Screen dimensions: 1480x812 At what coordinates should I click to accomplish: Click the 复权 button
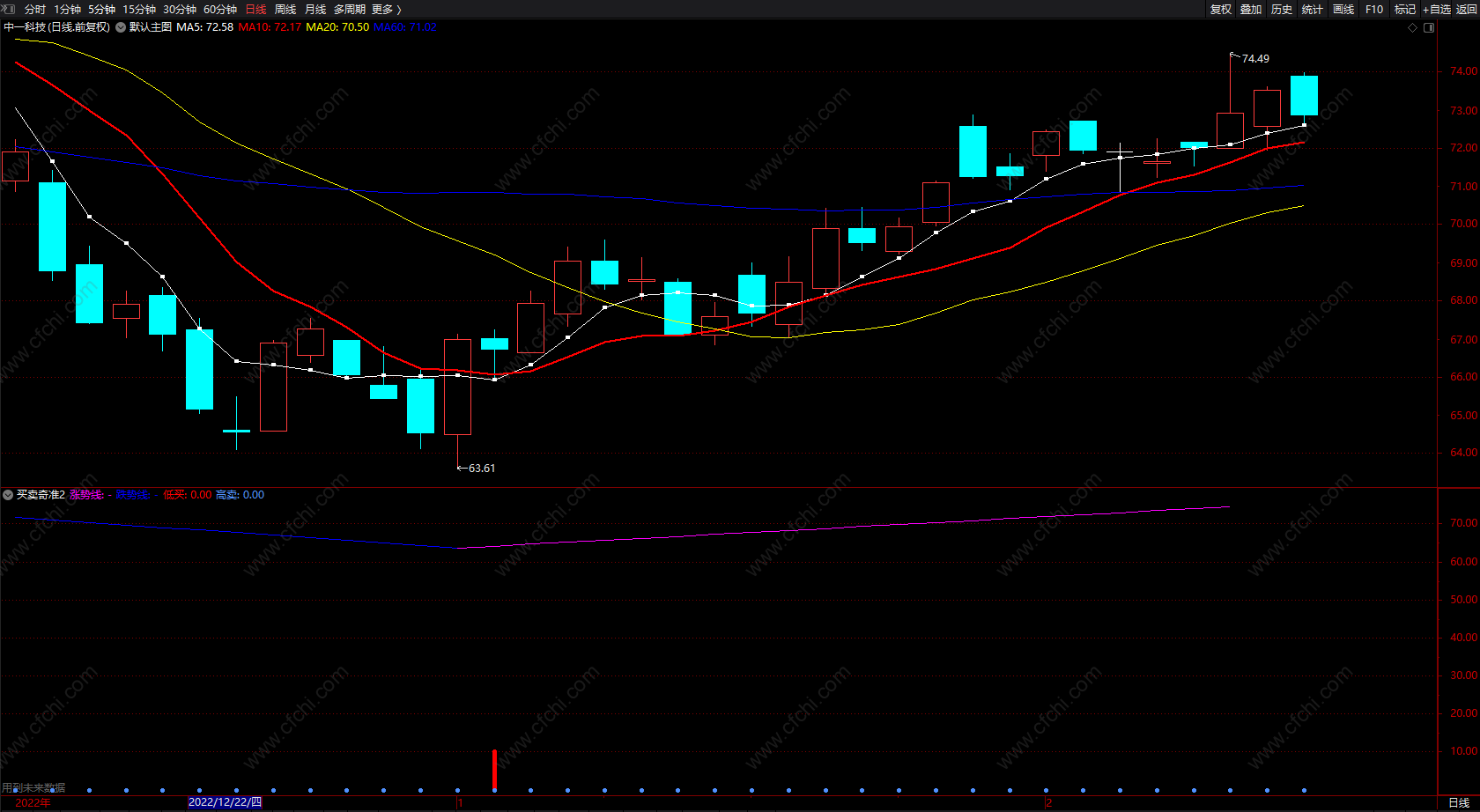point(1221,9)
